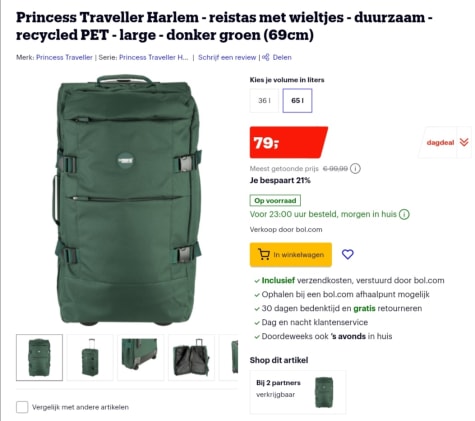Click the heart wishlist icon
Image resolution: width=475 pixels, height=421 pixels.
[x=347, y=254]
